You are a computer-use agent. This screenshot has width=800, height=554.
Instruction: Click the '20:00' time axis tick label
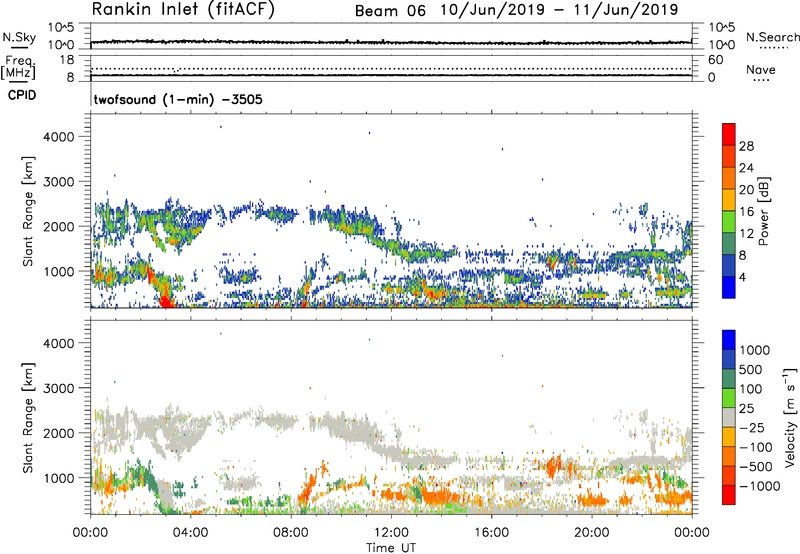point(592,533)
